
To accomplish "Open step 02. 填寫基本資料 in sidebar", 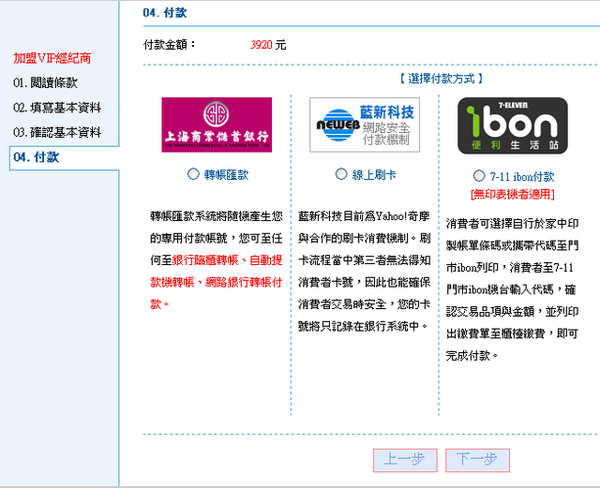I will (57, 108).
